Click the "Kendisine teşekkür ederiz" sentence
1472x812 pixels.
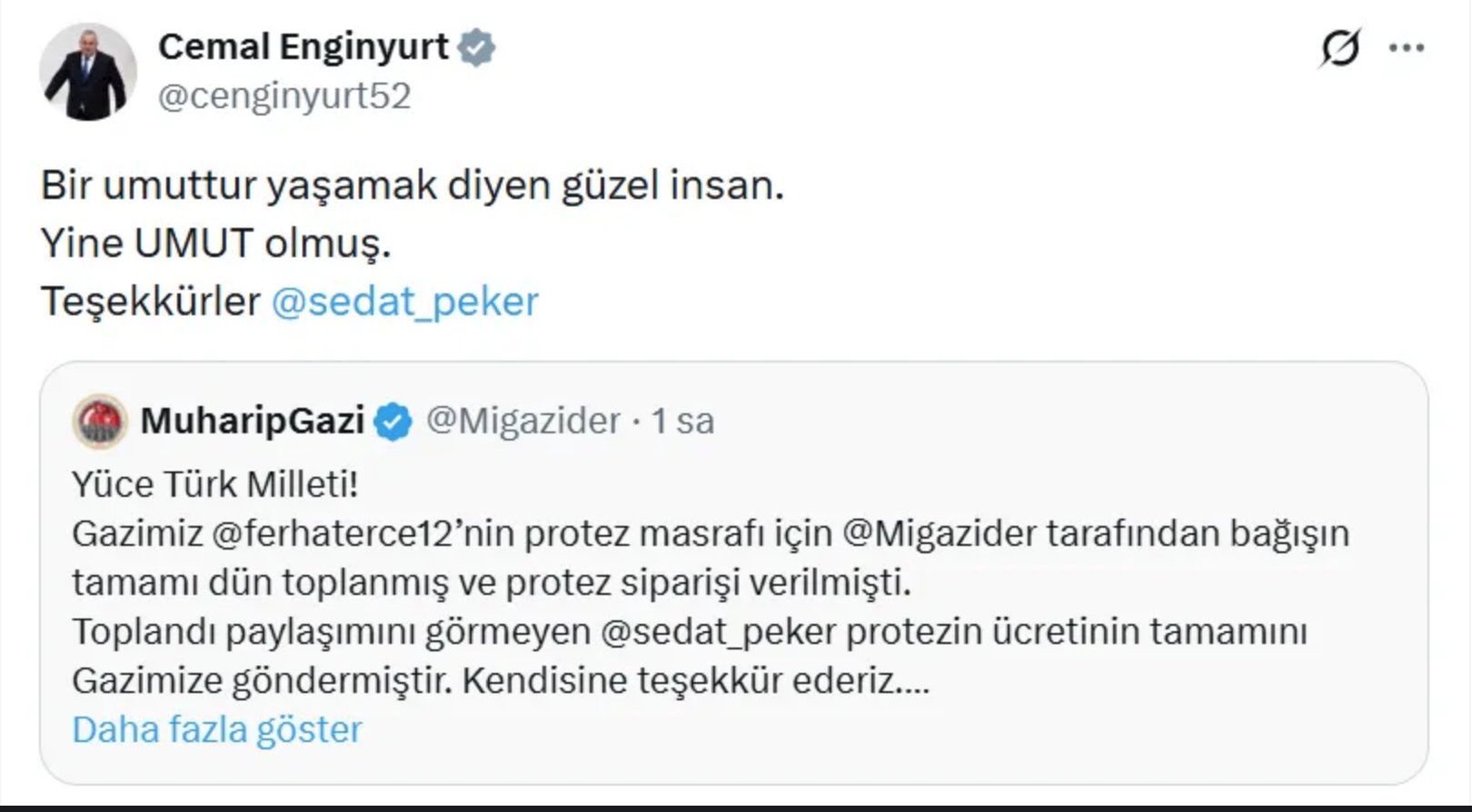(x=695, y=680)
